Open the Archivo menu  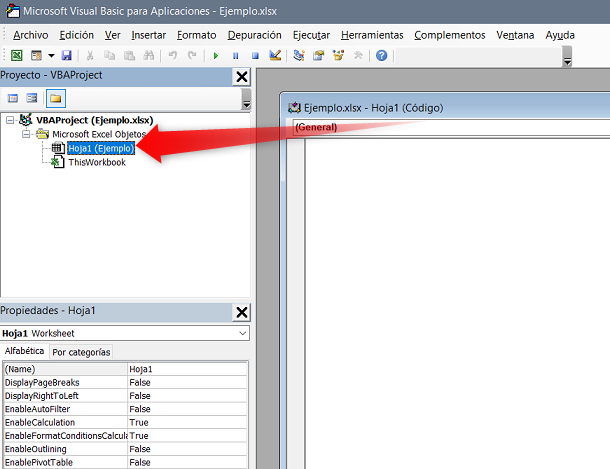31,35
